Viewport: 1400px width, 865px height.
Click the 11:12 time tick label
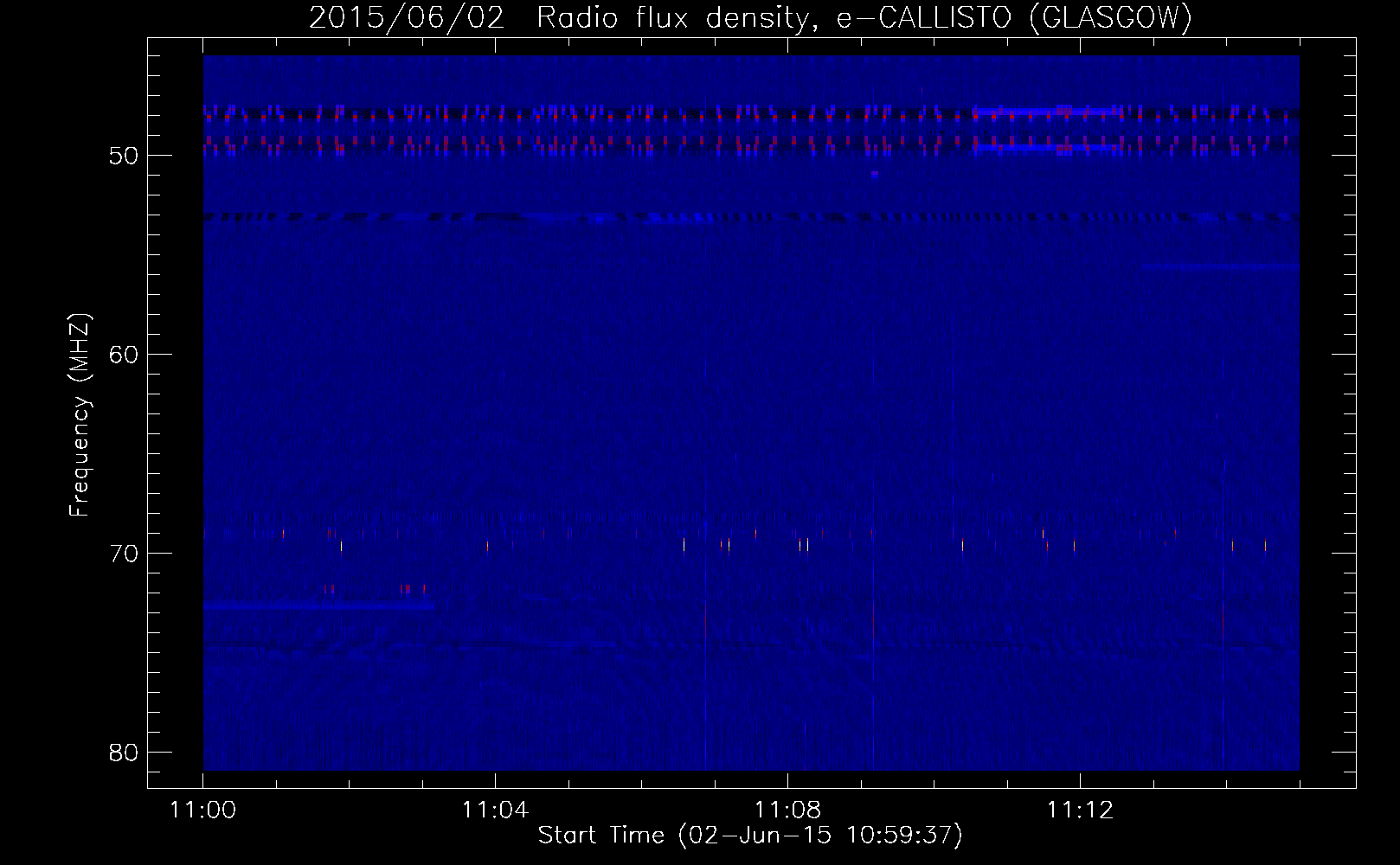pos(1080,811)
